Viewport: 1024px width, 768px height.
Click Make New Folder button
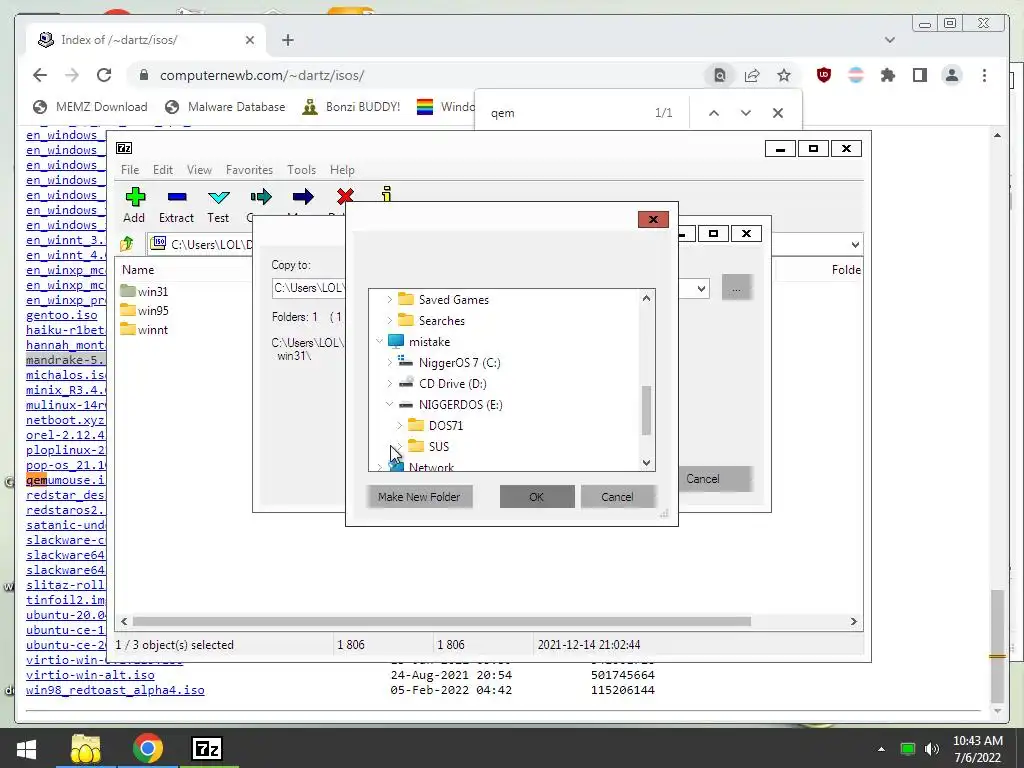[x=419, y=497]
